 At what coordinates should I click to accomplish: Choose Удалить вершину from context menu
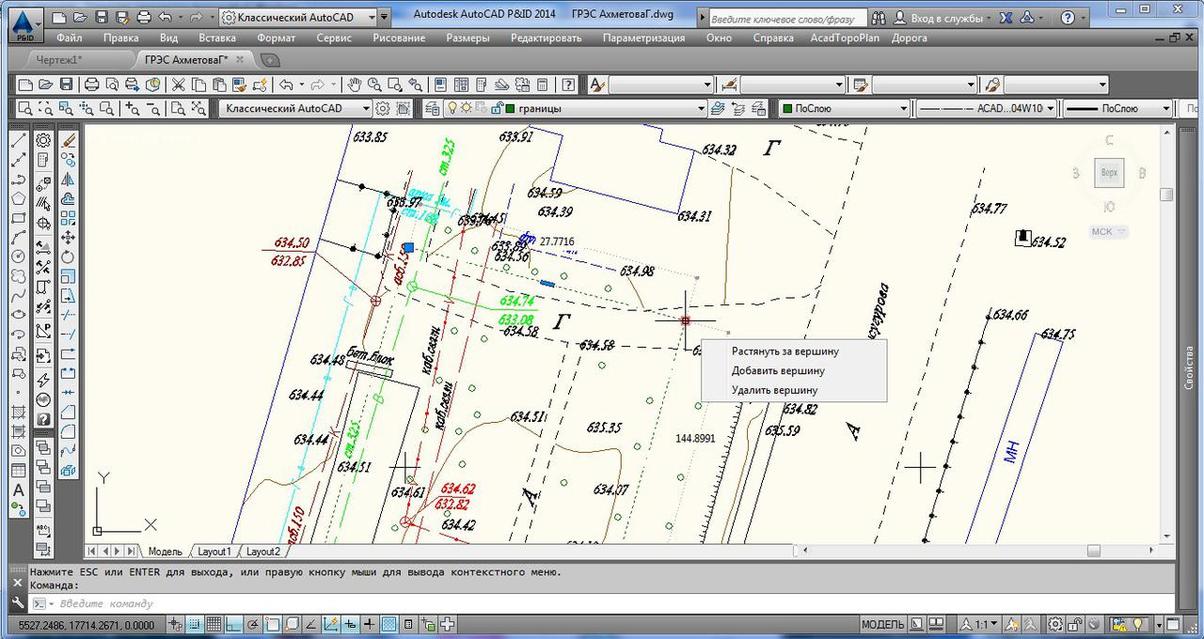[774, 390]
